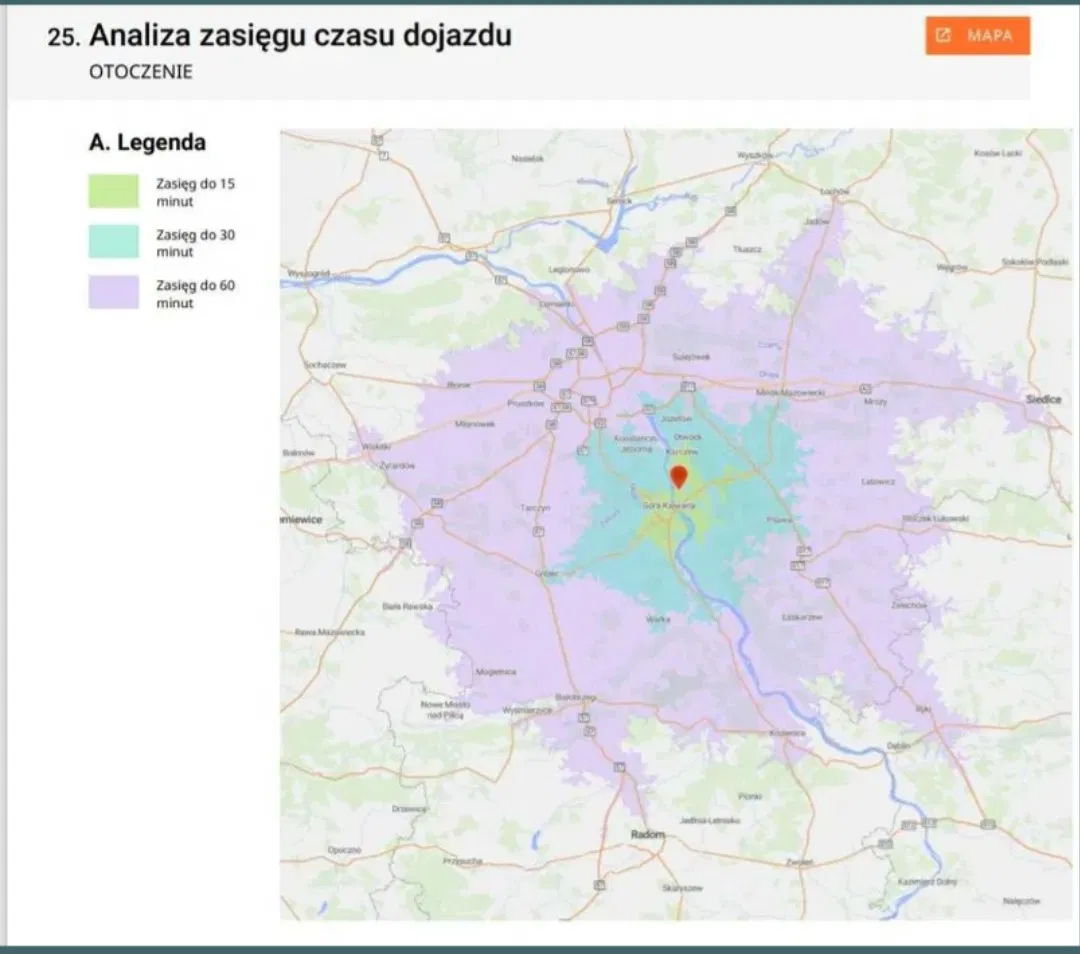Click the Warka town label on the map
This screenshot has height=954, width=1080.
coord(657,620)
